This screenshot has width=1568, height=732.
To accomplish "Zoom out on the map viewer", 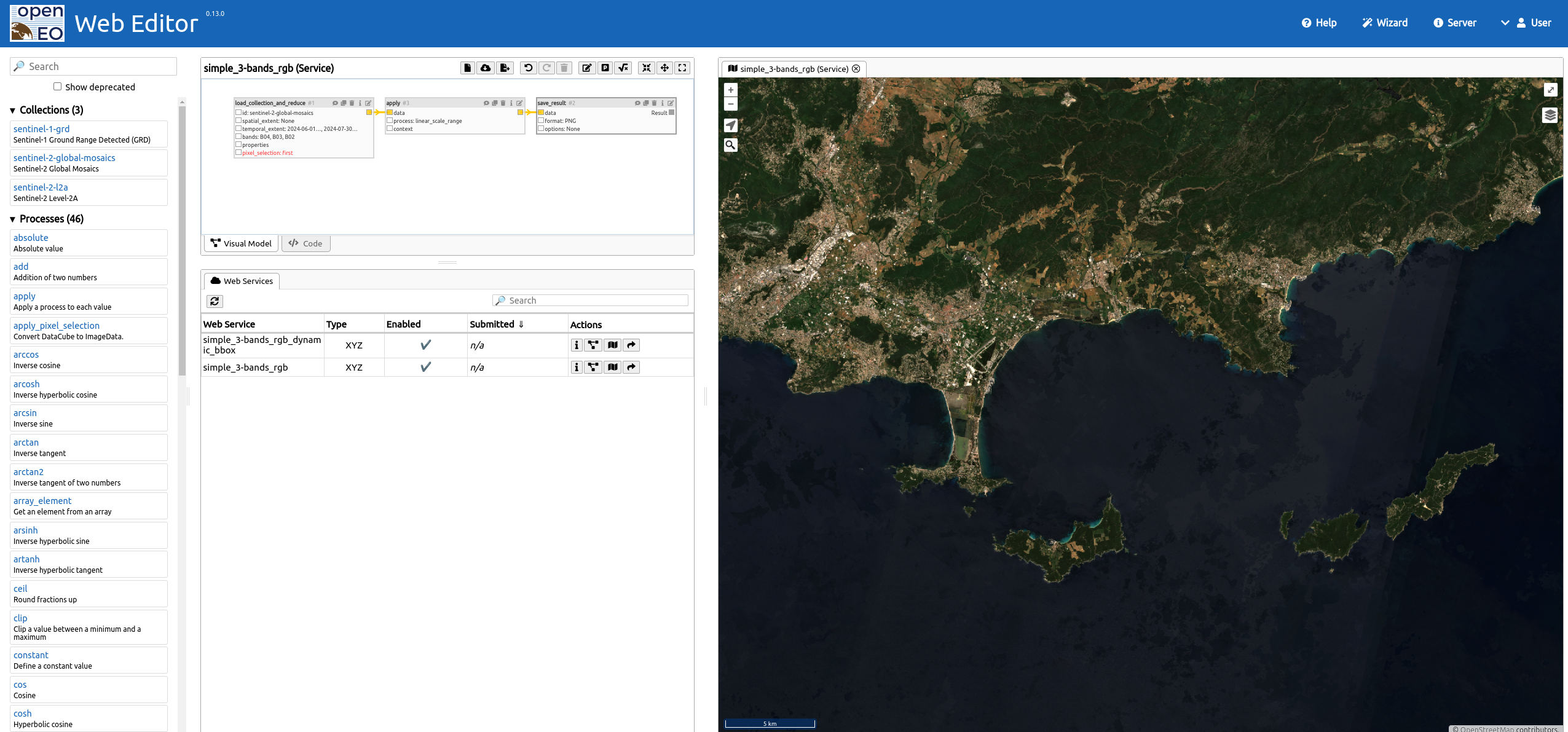I will [731, 104].
